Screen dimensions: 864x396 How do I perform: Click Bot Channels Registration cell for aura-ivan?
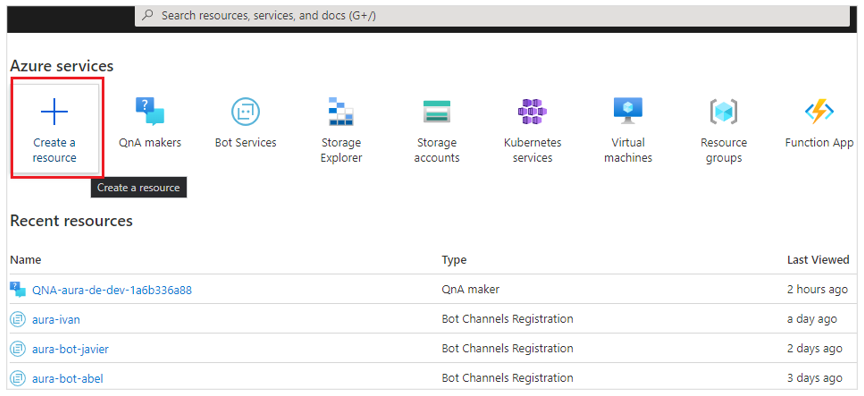507,319
